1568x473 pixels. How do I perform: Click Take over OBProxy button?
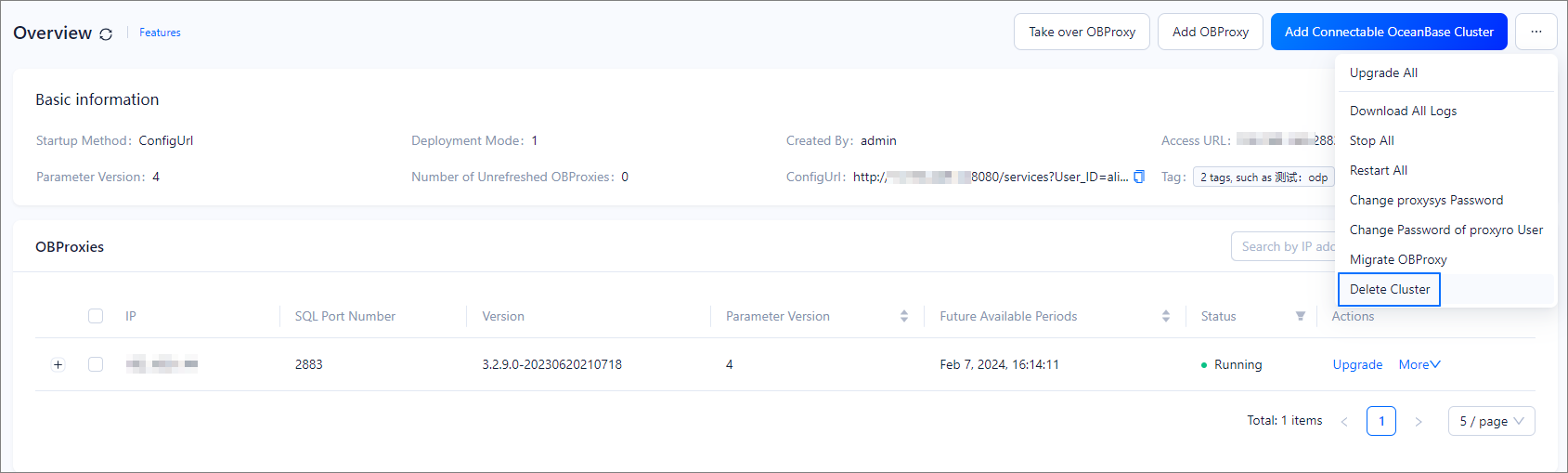click(x=1082, y=32)
